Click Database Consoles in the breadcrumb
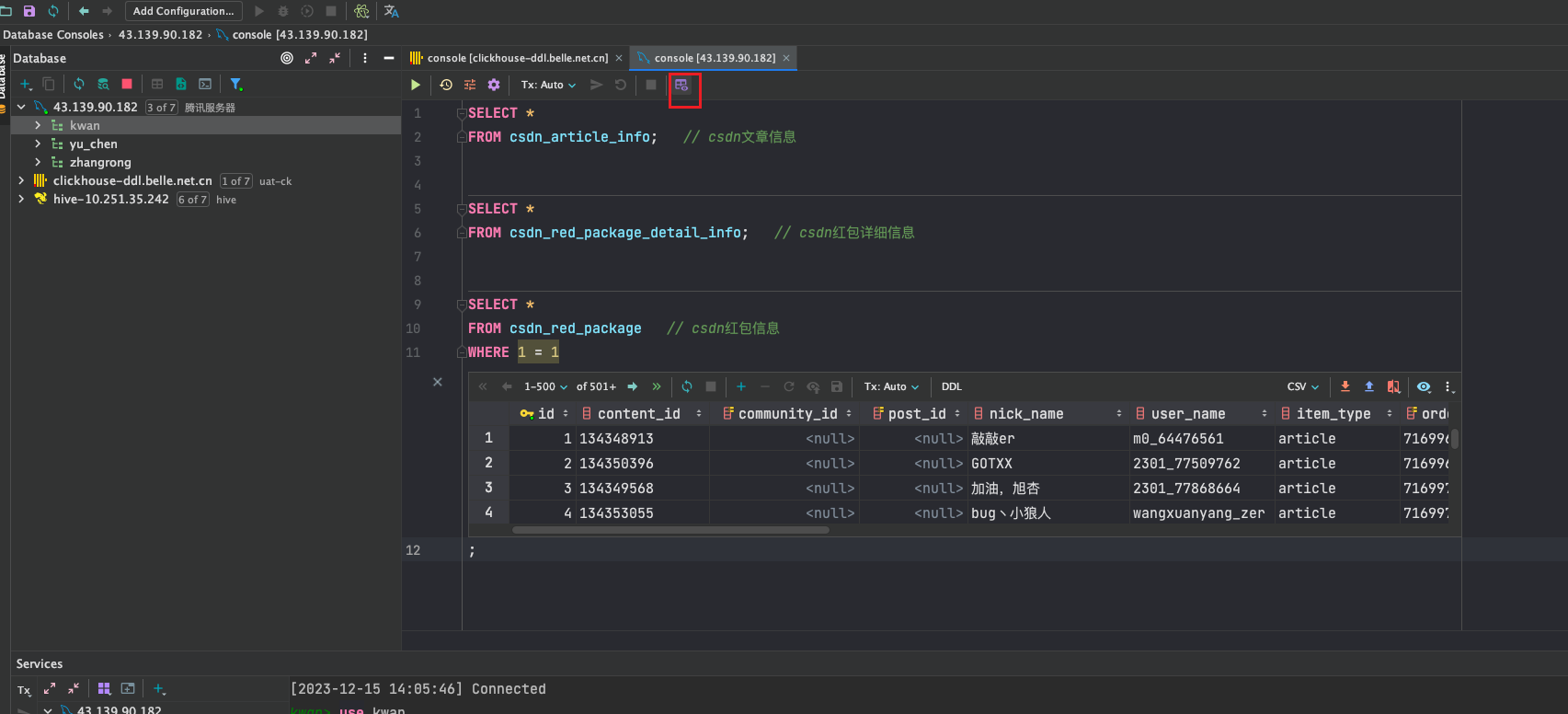The image size is (1568, 714). (53, 35)
